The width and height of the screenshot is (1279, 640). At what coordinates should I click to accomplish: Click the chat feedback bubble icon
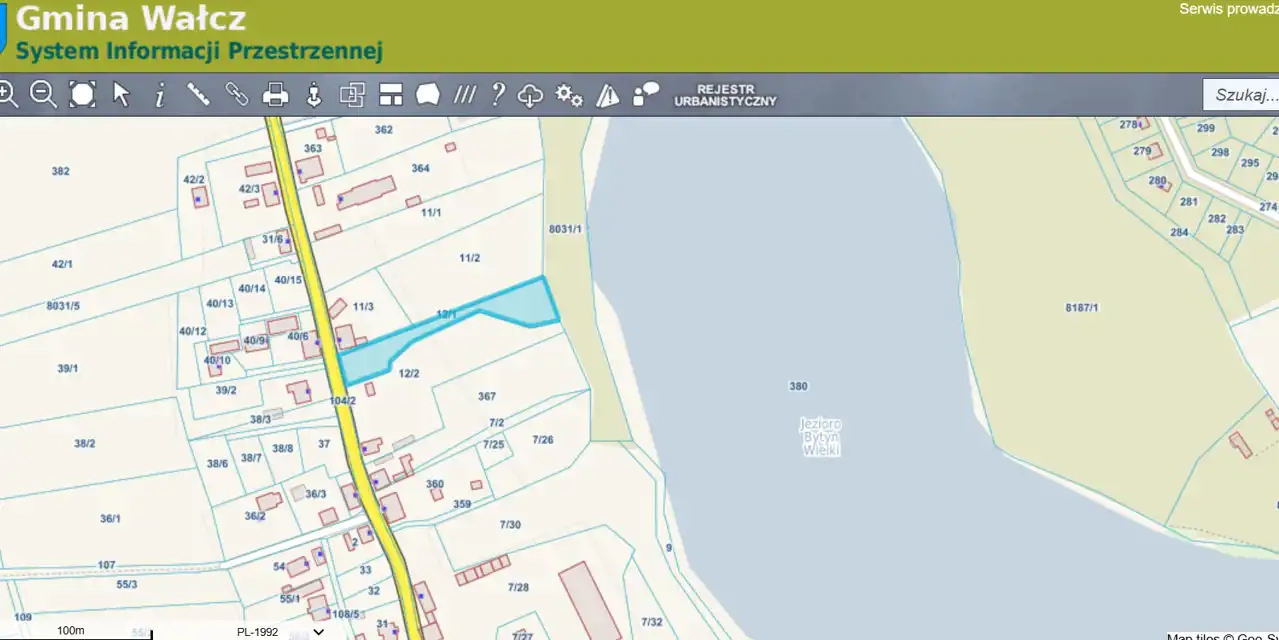tap(647, 94)
